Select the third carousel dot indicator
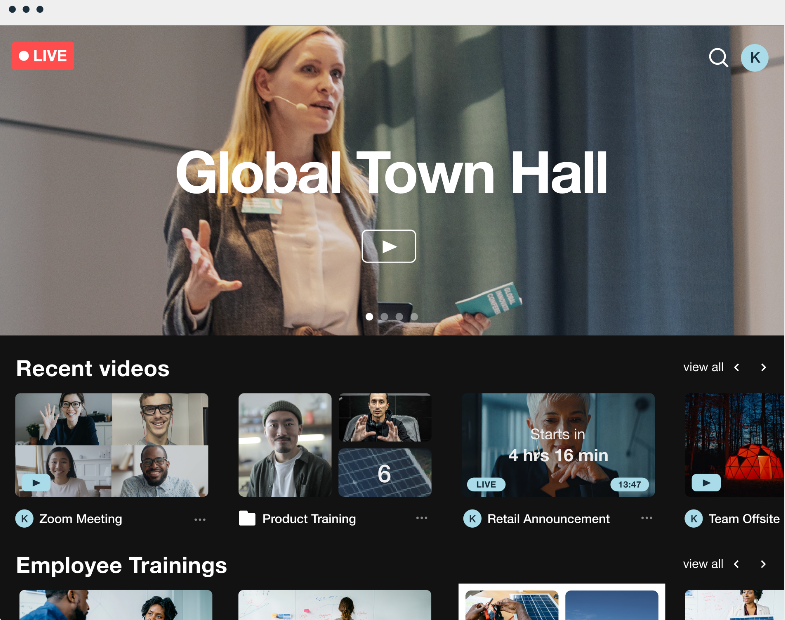This screenshot has height=620, width=785. (399, 317)
